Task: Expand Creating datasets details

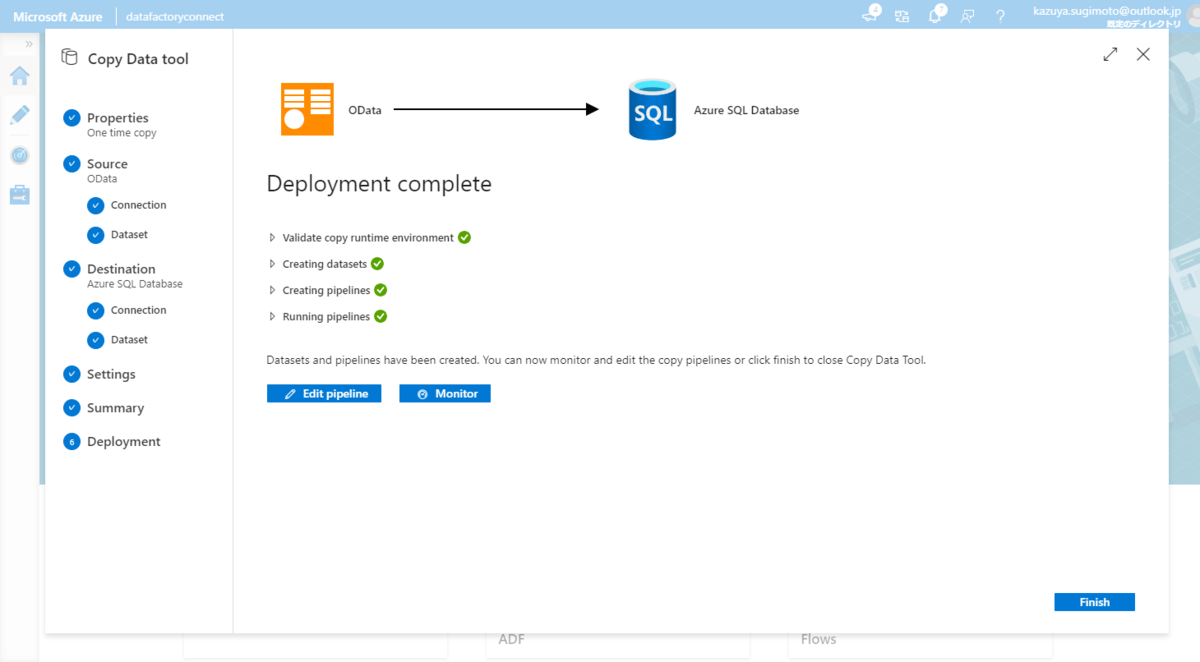Action: click(x=272, y=264)
